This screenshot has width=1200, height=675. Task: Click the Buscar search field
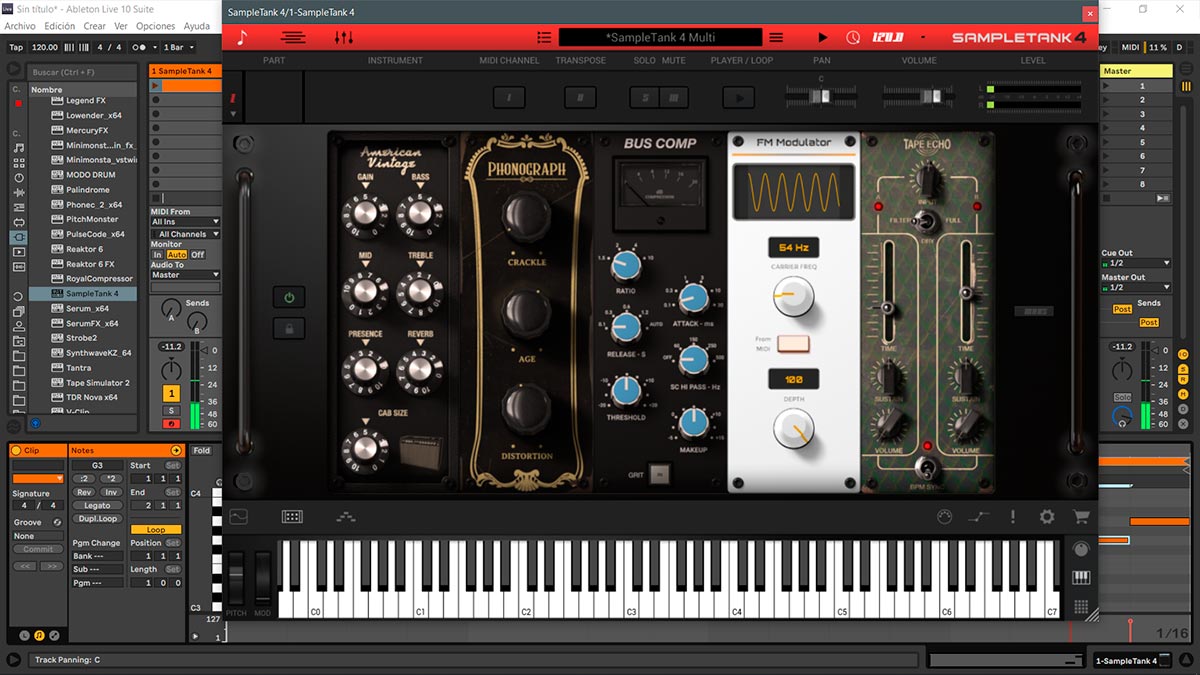point(83,72)
